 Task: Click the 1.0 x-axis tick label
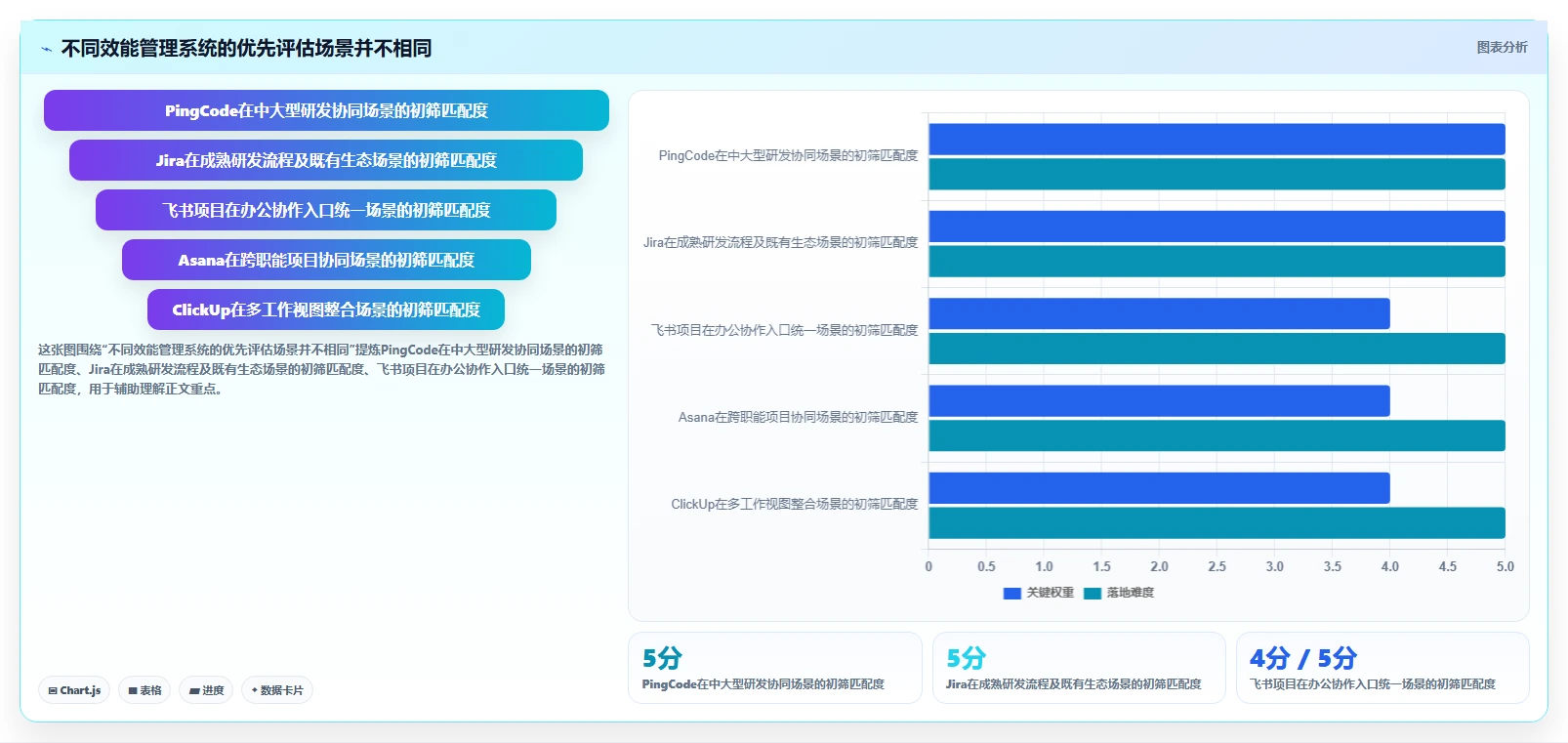click(x=1044, y=566)
